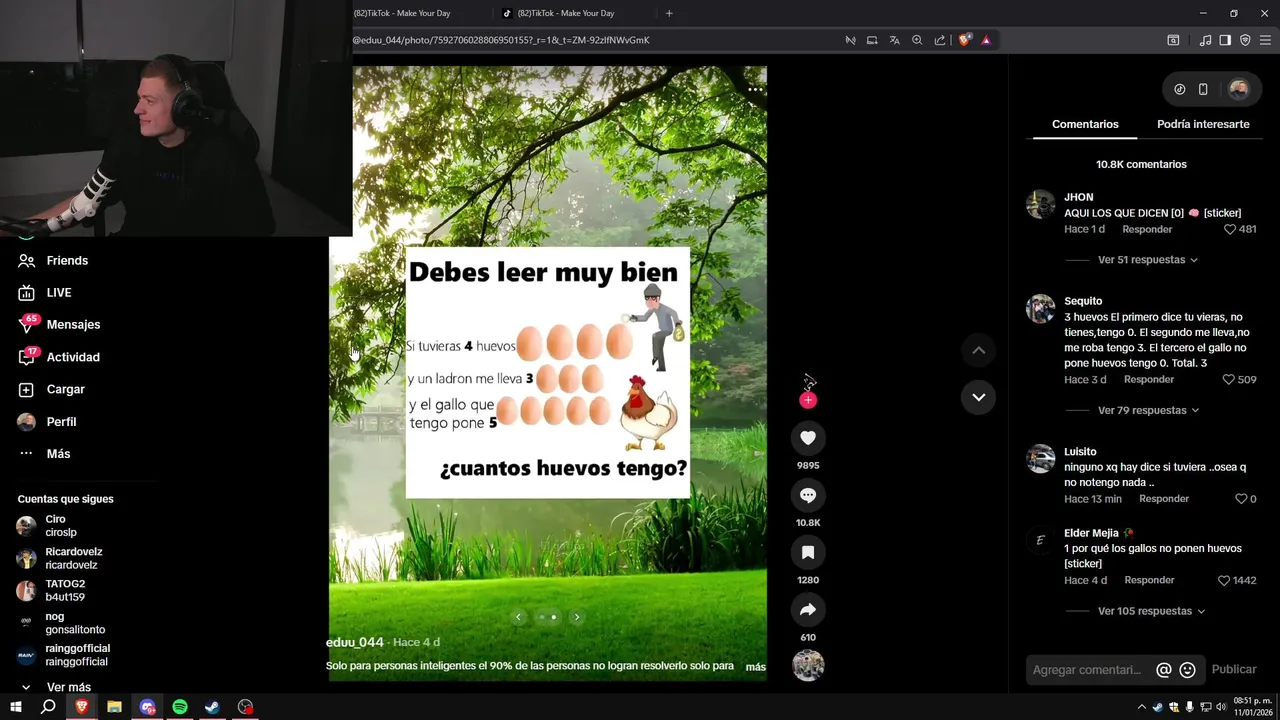Like Sequito's comment
Viewport: 1280px width, 720px height.
click(1230, 379)
